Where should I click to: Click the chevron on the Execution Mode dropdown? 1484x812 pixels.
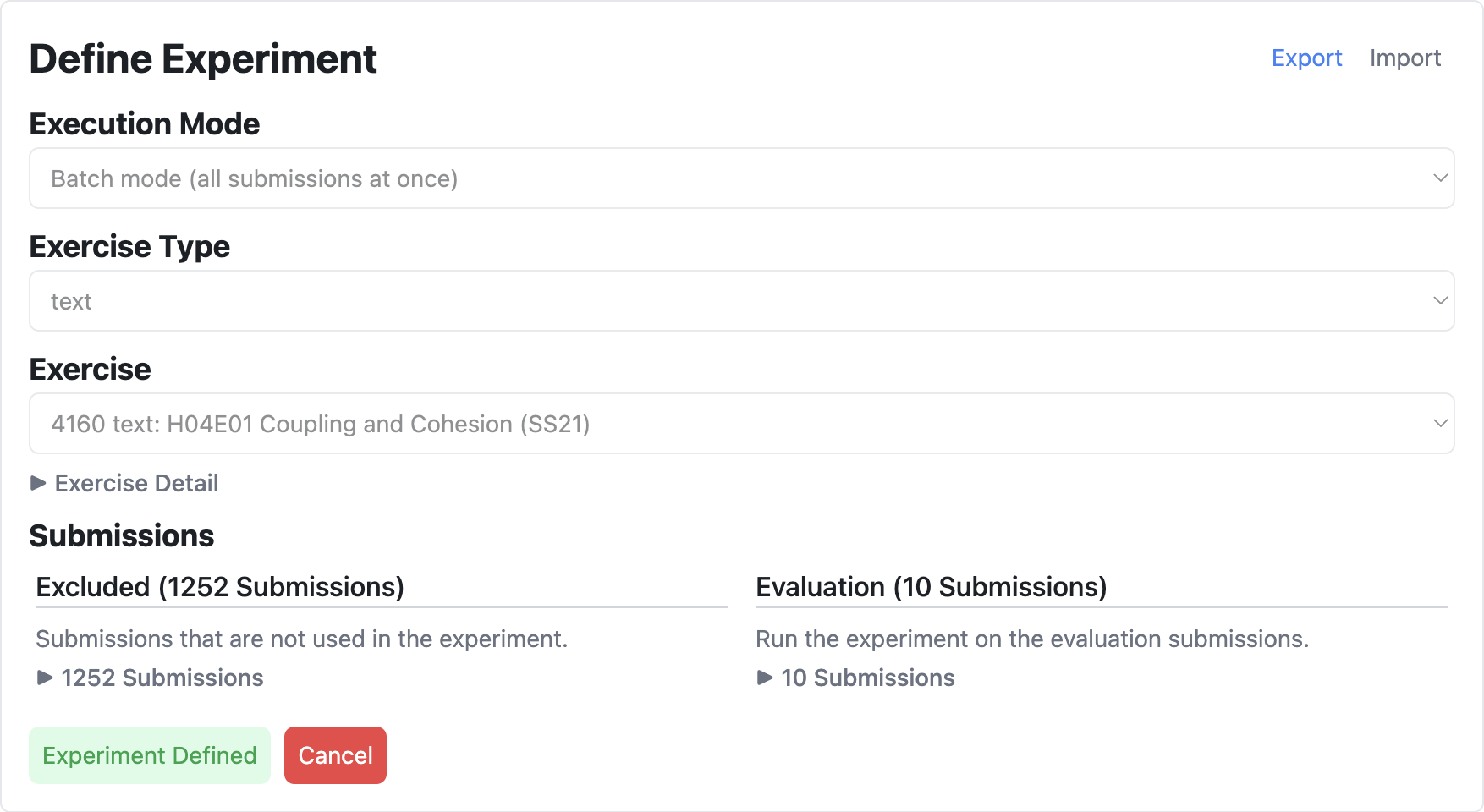(1441, 178)
